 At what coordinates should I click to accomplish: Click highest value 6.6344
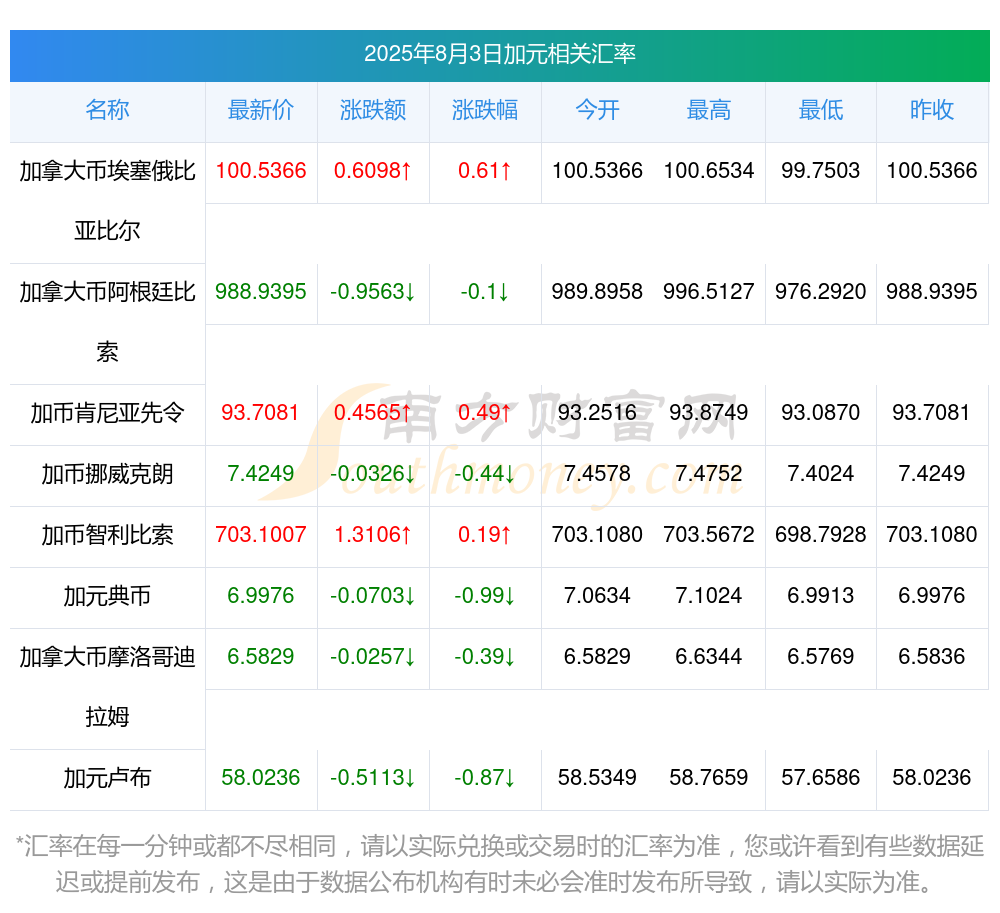tap(709, 657)
